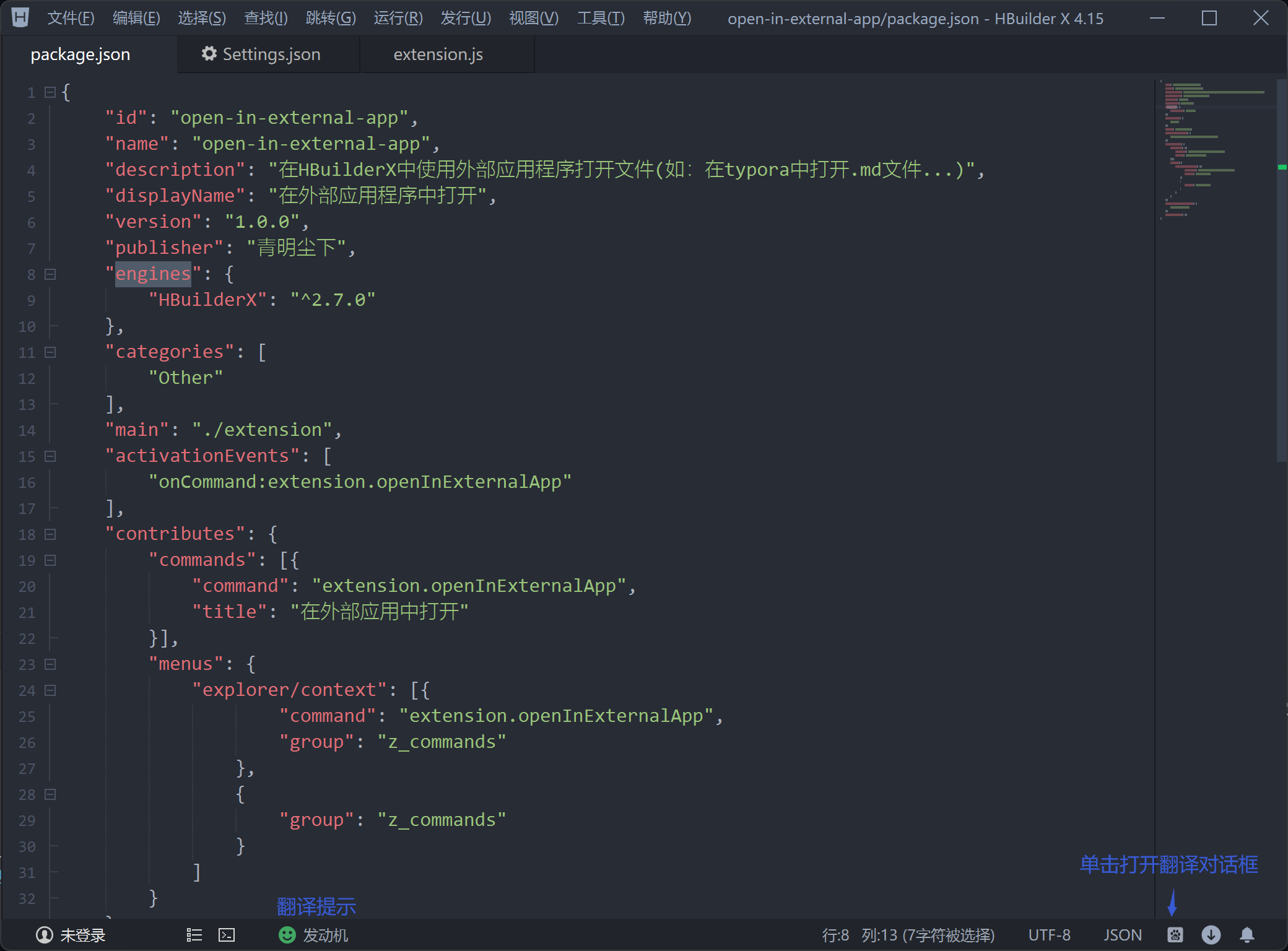This screenshot has width=1288, height=951.
Task: Open the 跳转(G) menu
Action: tap(331, 18)
